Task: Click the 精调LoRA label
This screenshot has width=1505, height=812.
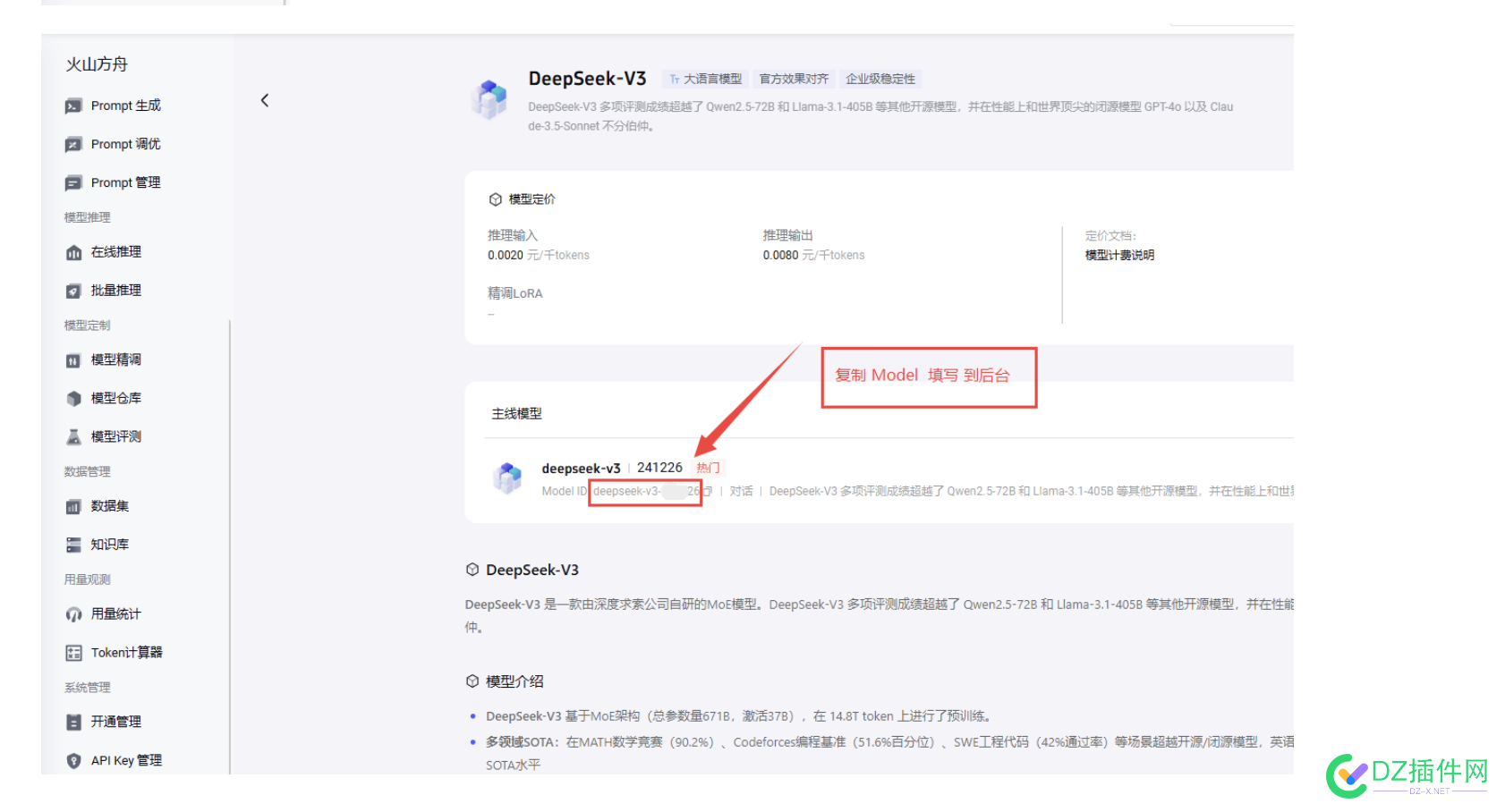Action: pos(514,293)
